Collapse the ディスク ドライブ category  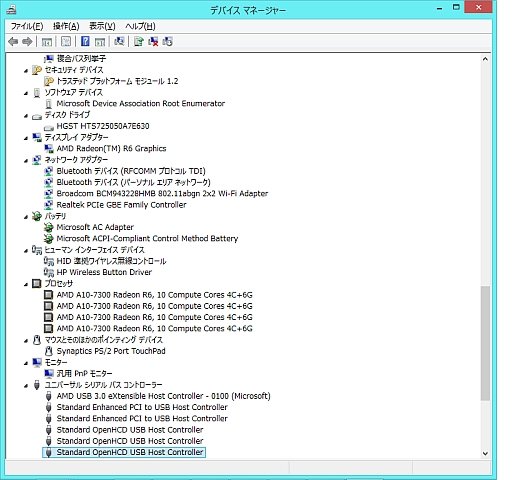click(26, 116)
